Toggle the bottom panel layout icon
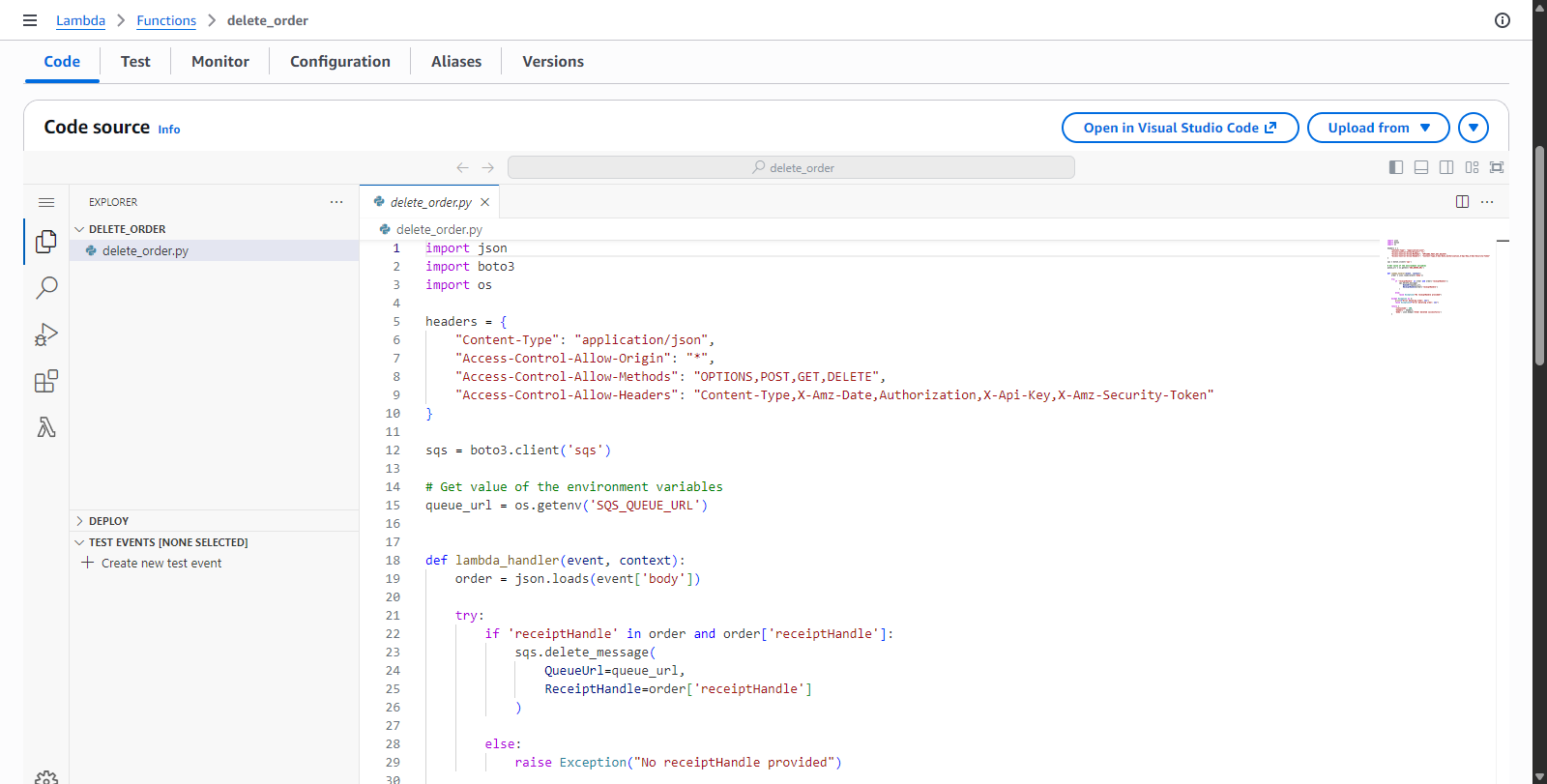The image size is (1547, 784). (1421, 167)
